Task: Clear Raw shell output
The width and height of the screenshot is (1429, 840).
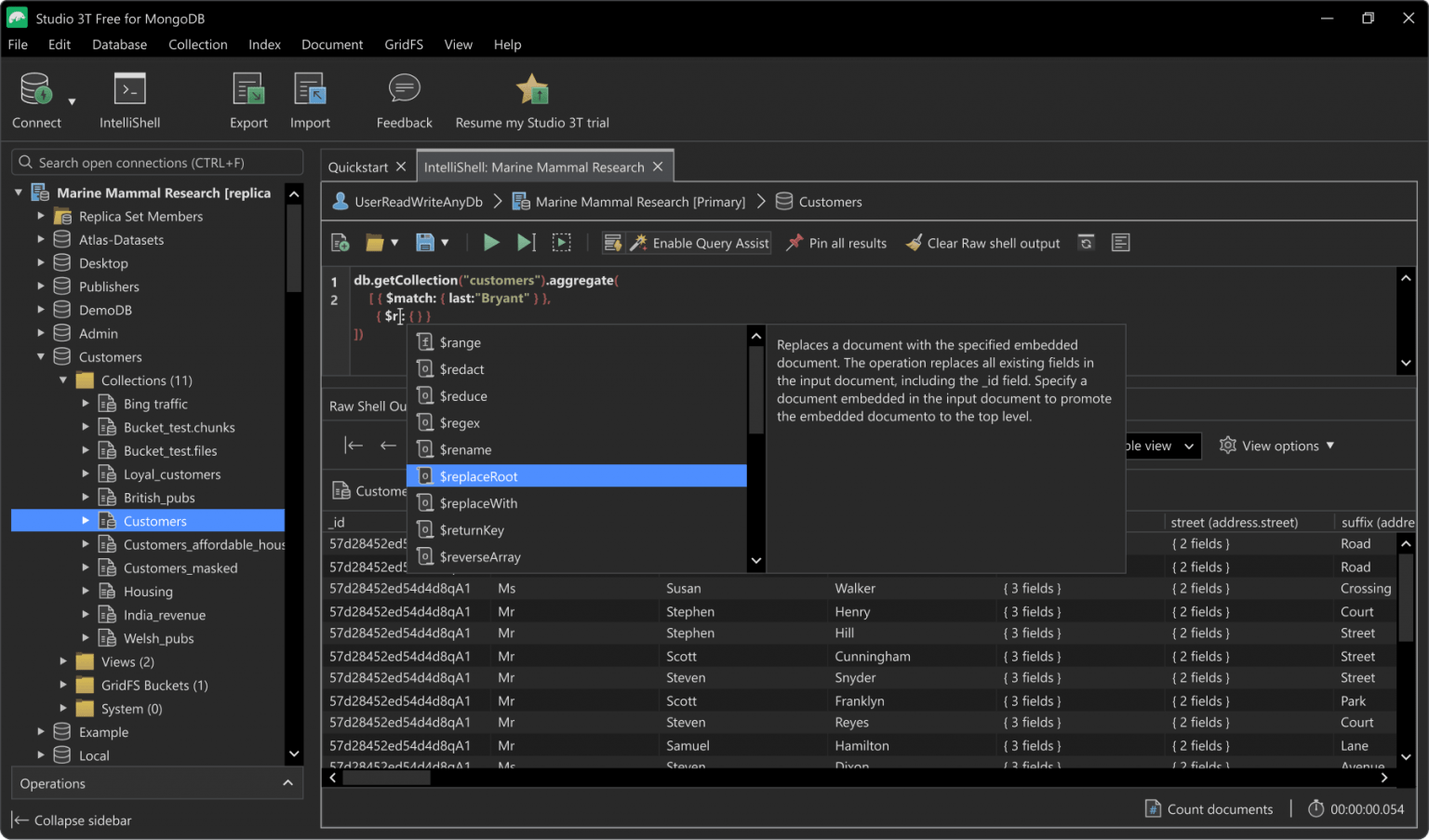Action: pos(982,243)
